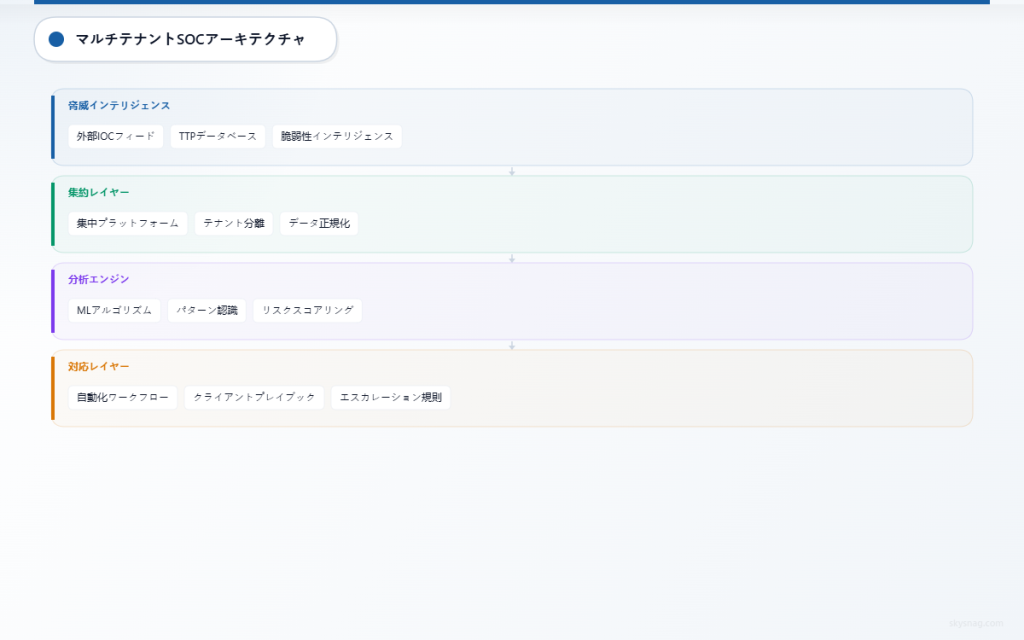Viewport: 1024px width, 640px height.
Task: Click the MLアルゴリズム tag
Action: point(114,311)
